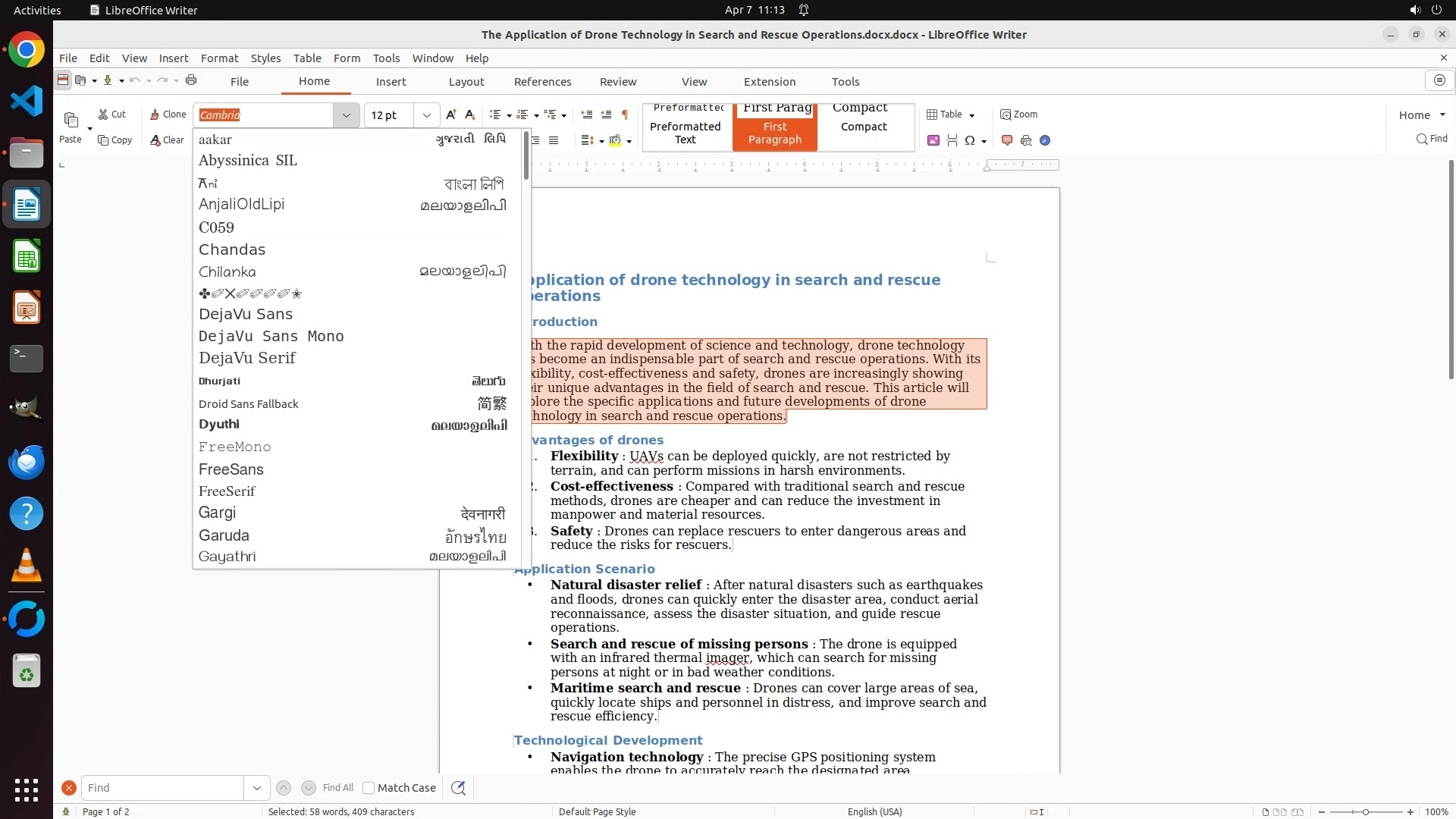Click the insert comment icon
Image resolution: width=1456 pixels, height=819 pixels.
[1007, 140]
